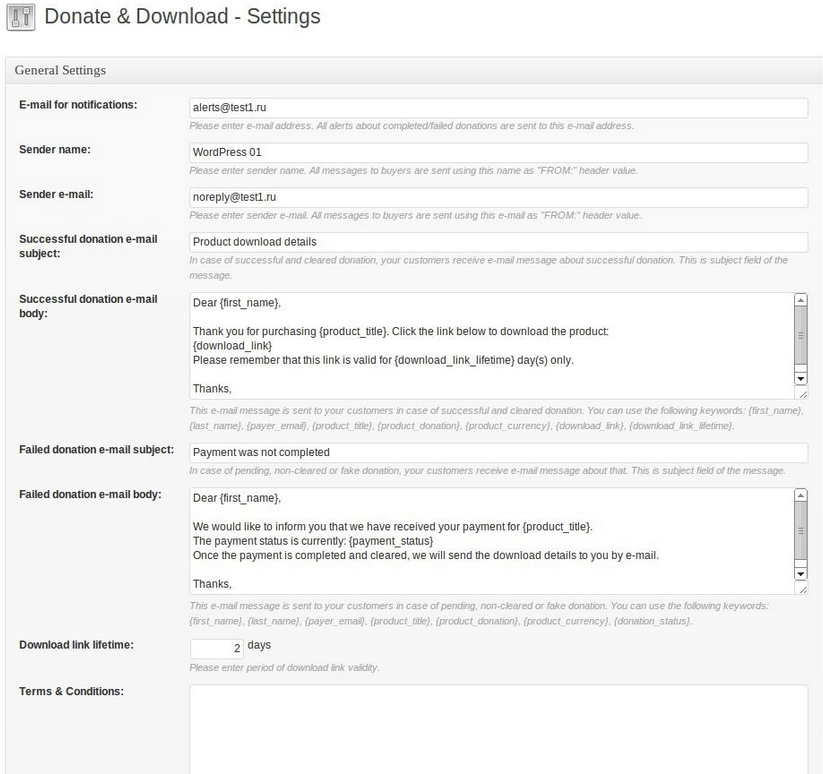Click the 'days' unit text

(259, 645)
